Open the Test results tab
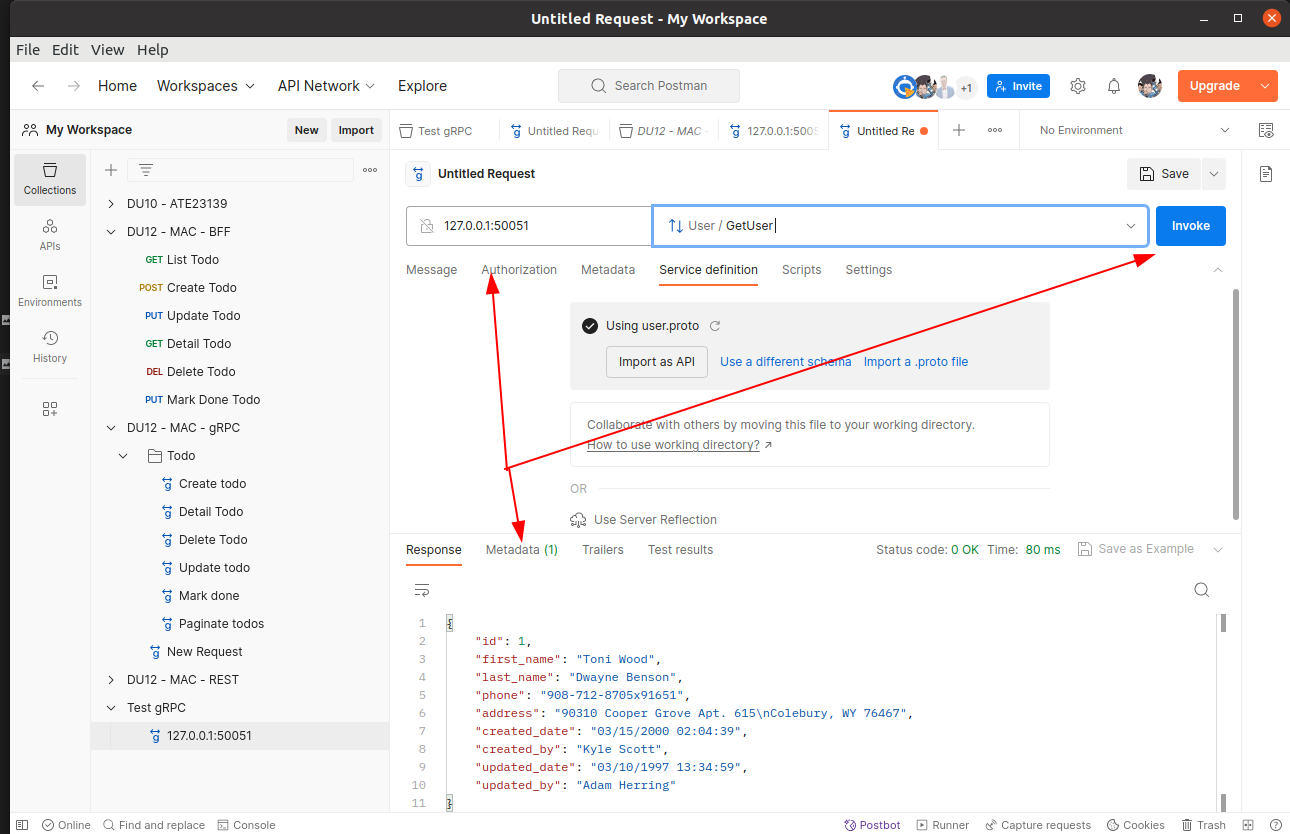This screenshot has height=834, width=1290. click(x=681, y=550)
